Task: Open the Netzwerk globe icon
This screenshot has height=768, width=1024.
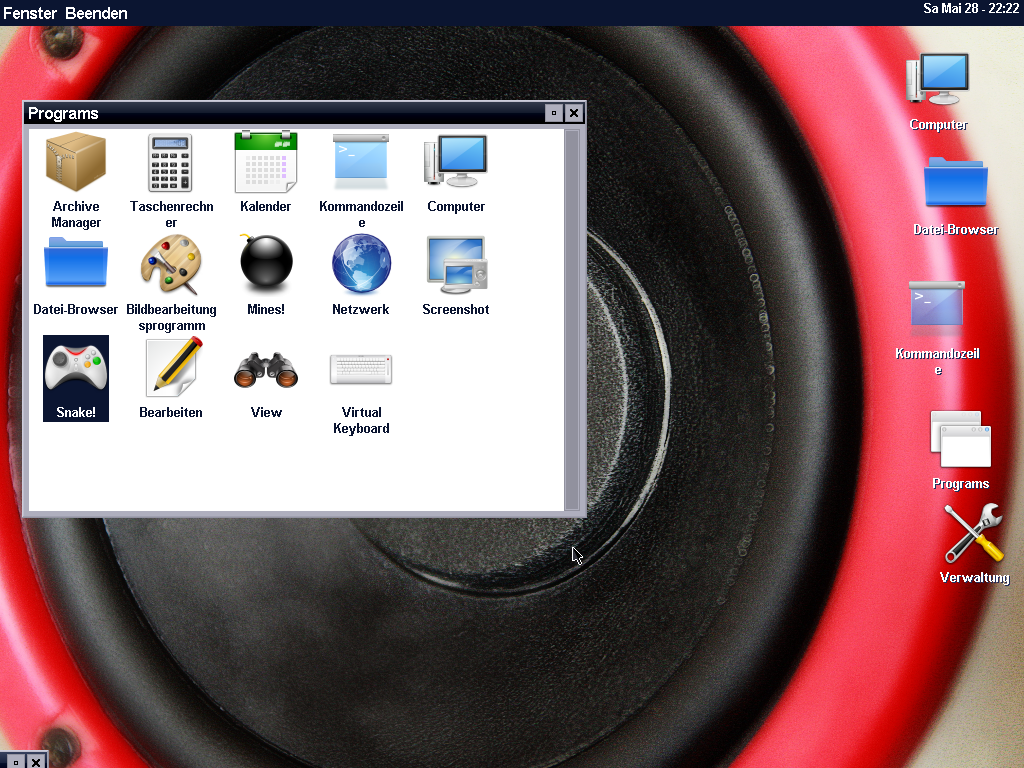Action: tap(361, 266)
